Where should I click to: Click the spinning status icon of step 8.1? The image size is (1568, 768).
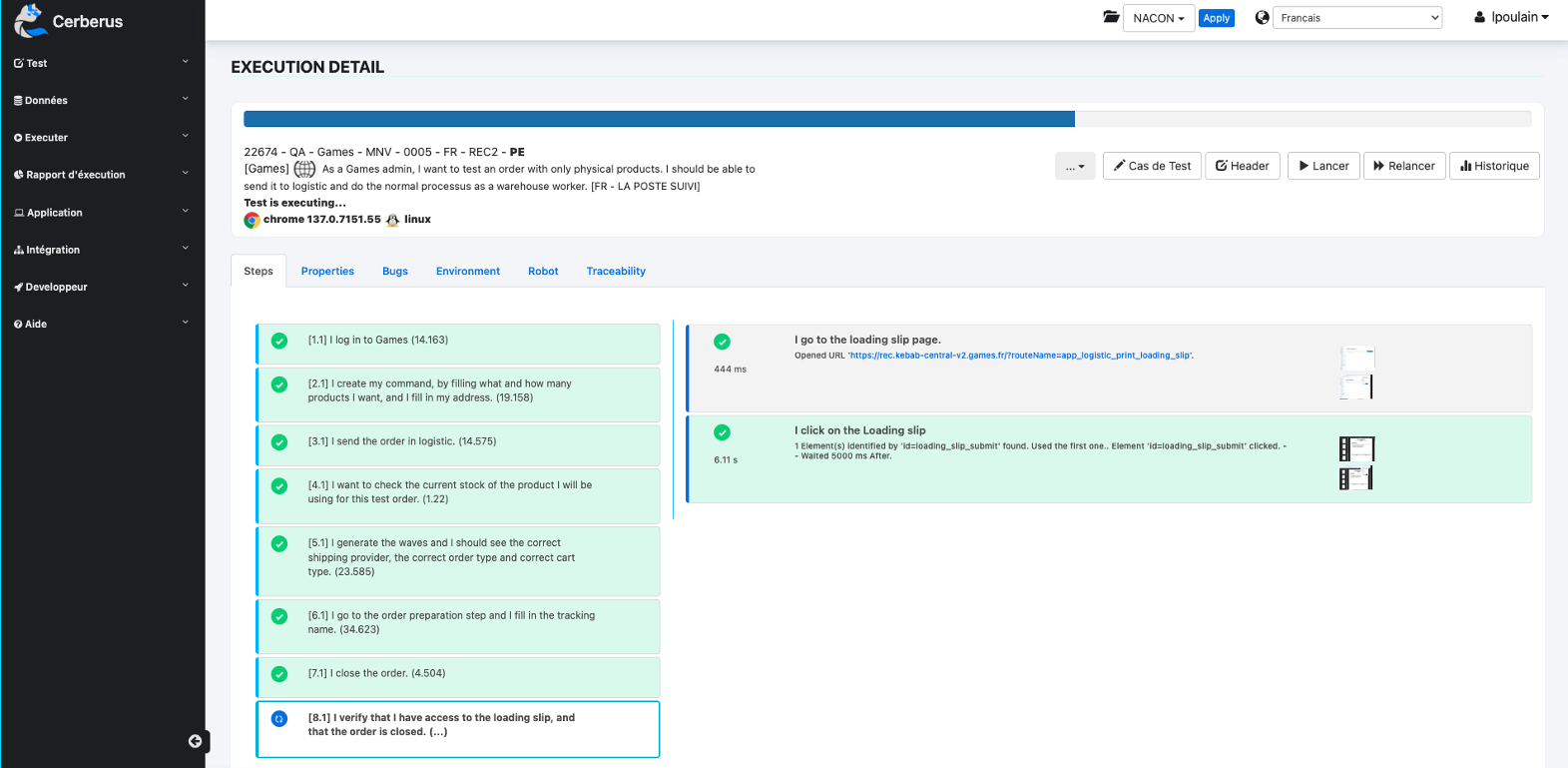[x=279, y=718]
